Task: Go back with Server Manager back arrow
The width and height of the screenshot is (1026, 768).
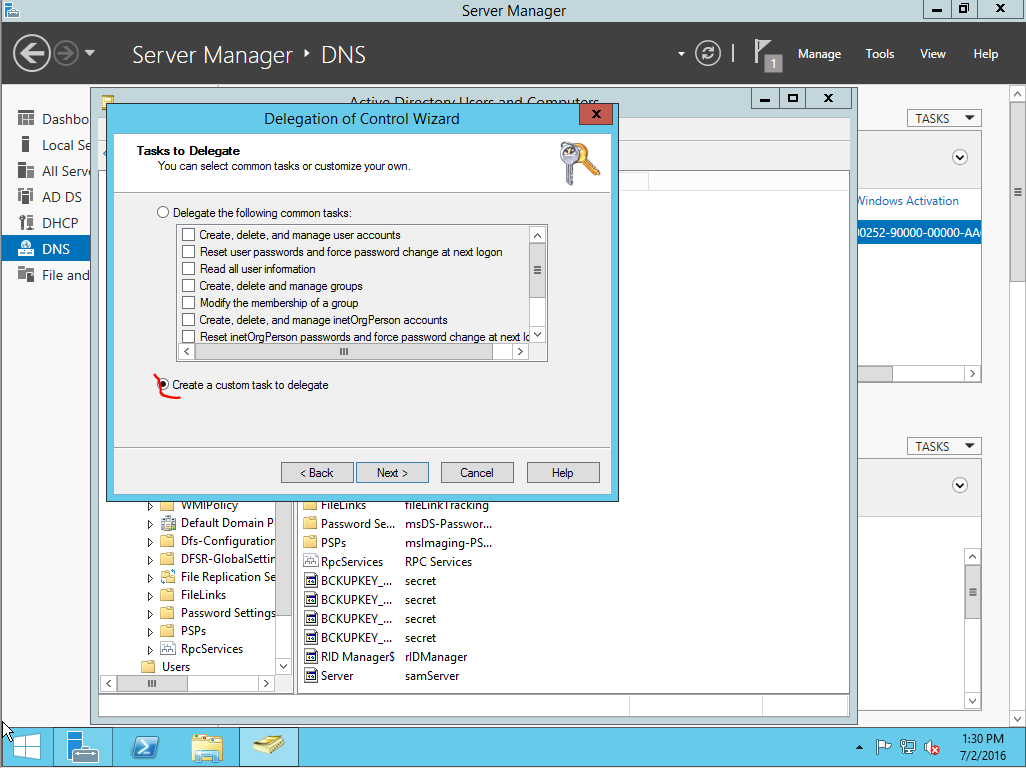Action: 31,54
